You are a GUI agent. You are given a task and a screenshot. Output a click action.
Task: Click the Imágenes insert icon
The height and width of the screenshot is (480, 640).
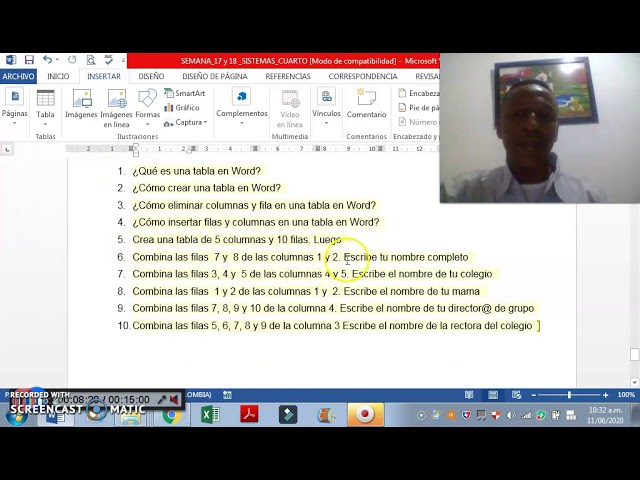pos(81,104)
